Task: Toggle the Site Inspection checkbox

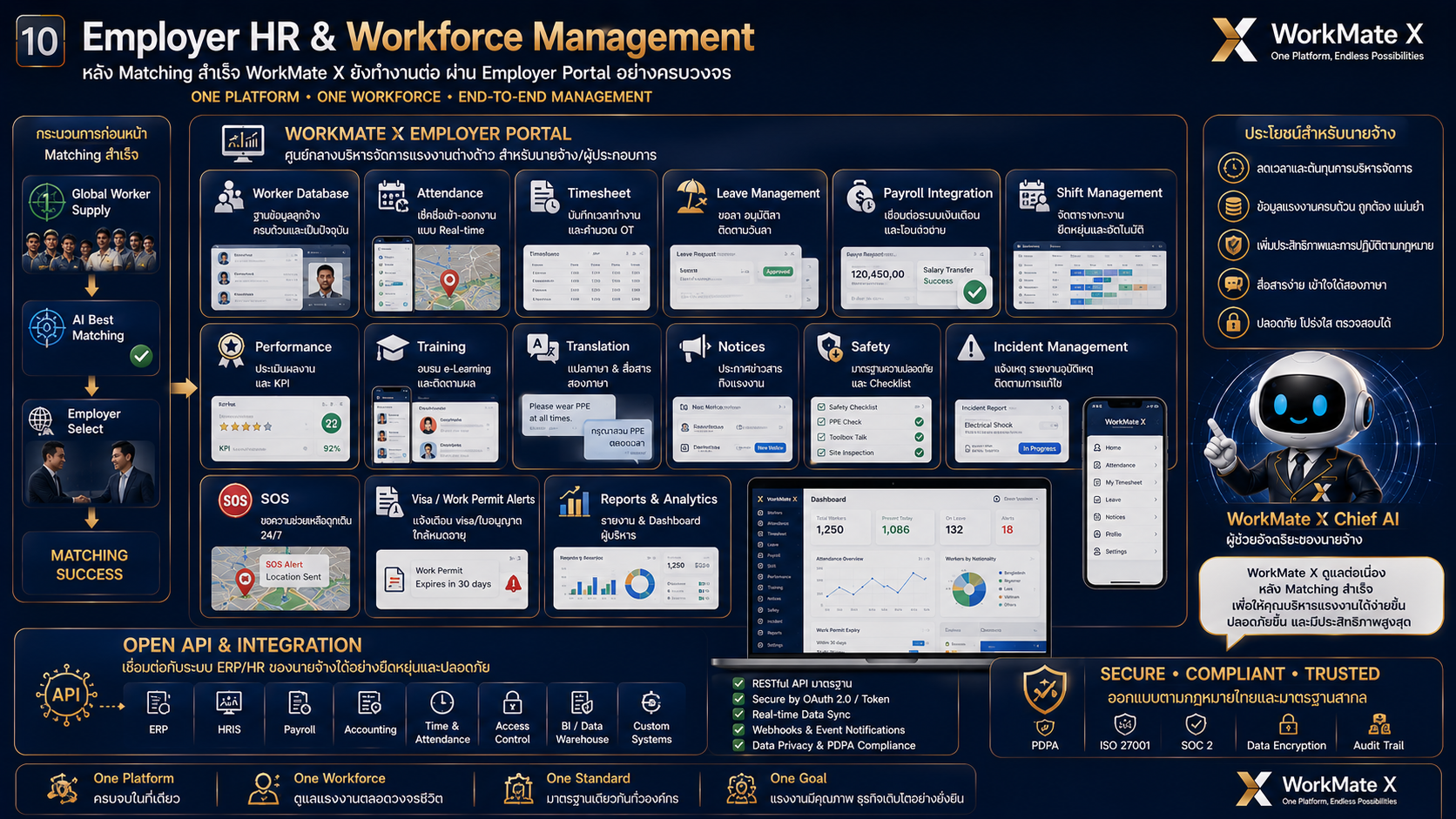Action: pyautogui.click(x=820, y=453)
